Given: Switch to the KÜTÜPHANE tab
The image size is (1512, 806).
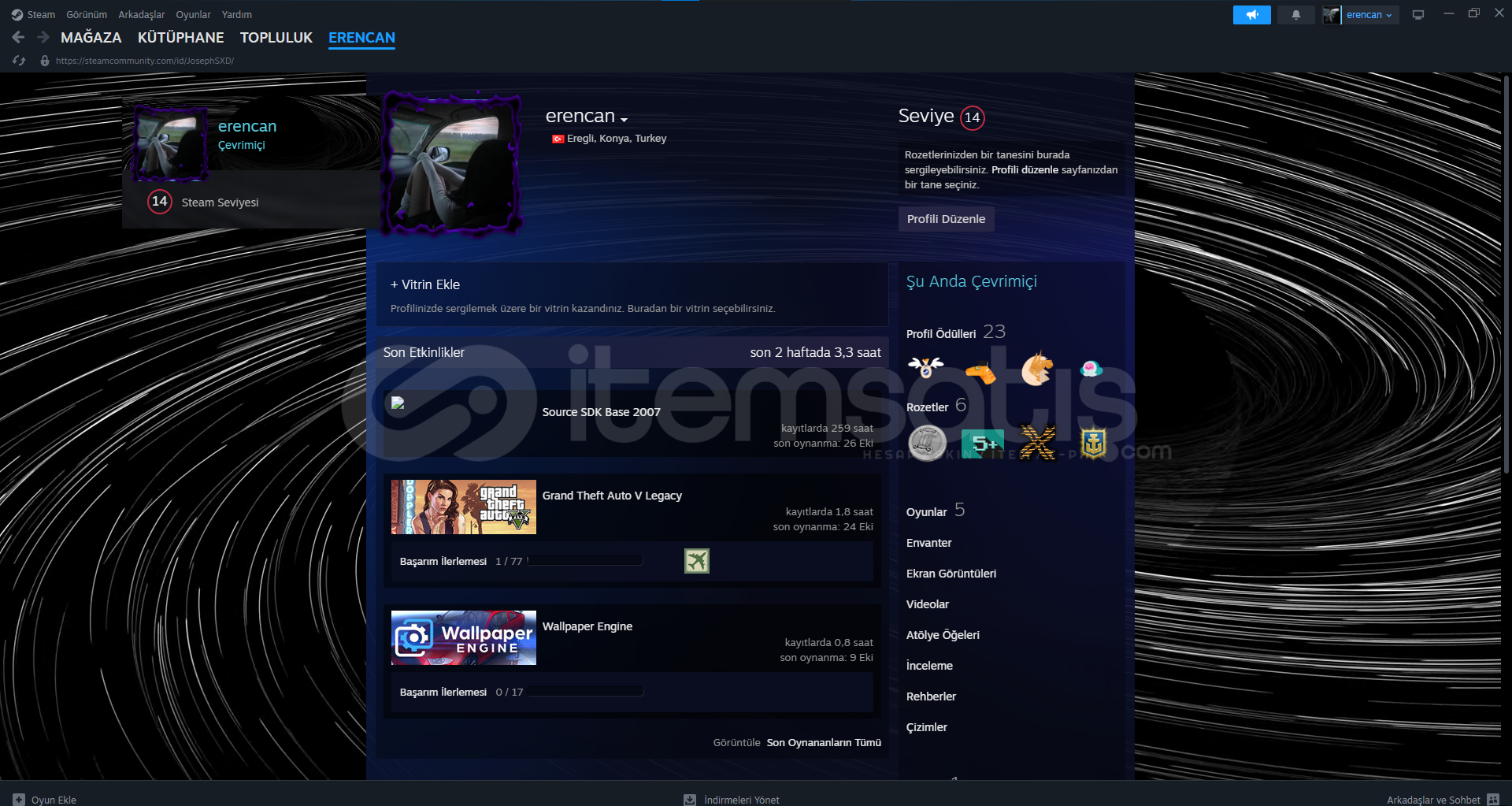Looking at the screenshot, I should click(181, 37).
